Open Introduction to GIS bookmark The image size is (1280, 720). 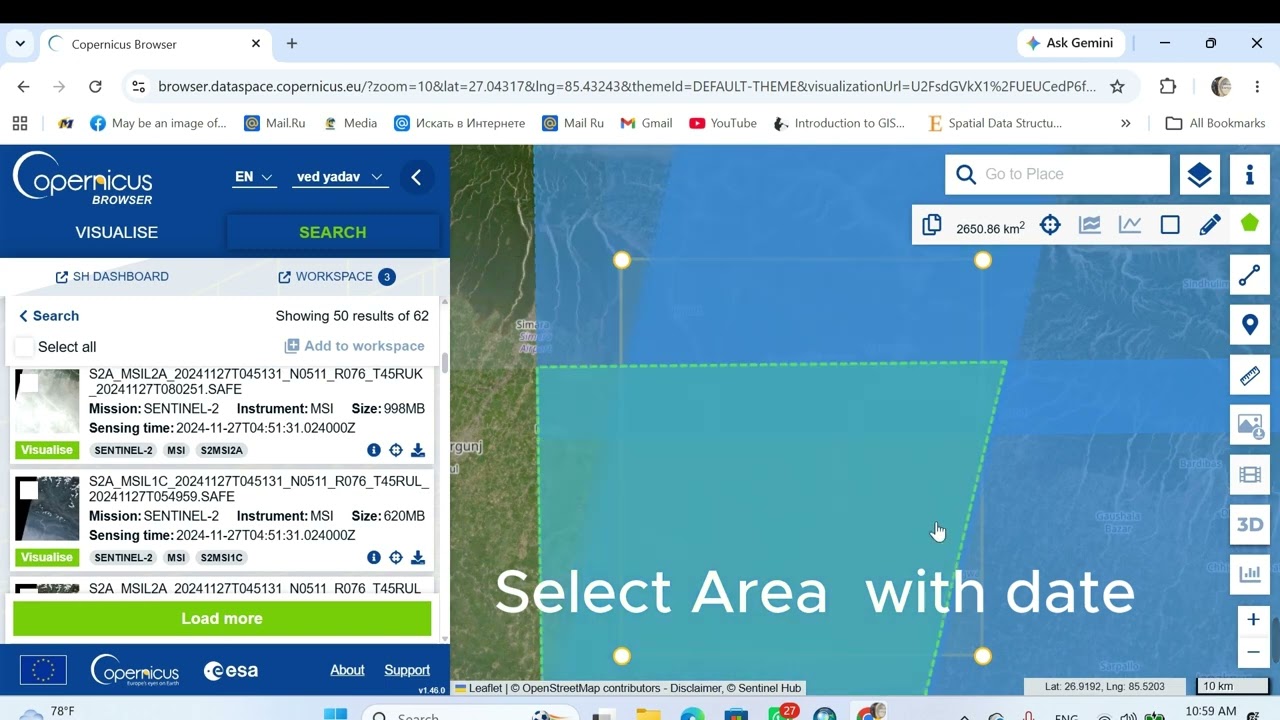[x=839, y=123]
